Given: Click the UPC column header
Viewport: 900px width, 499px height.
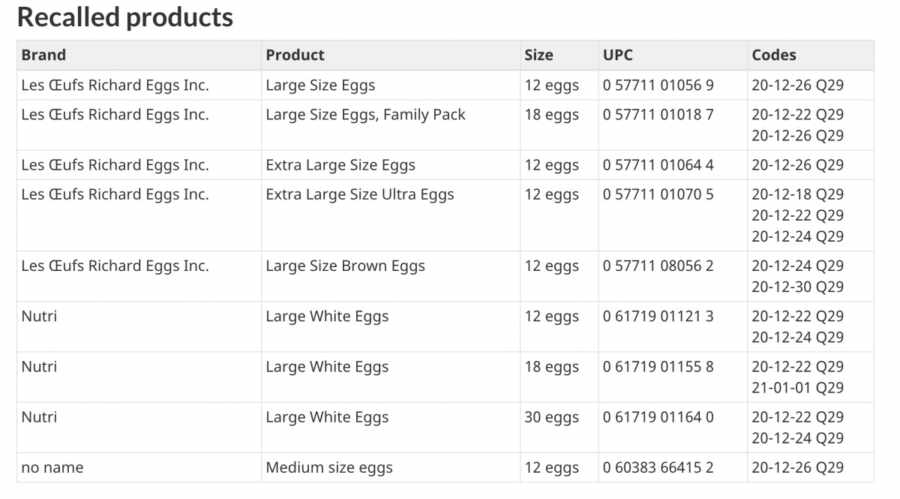Looking at the screenshot, I should point(673,55).
